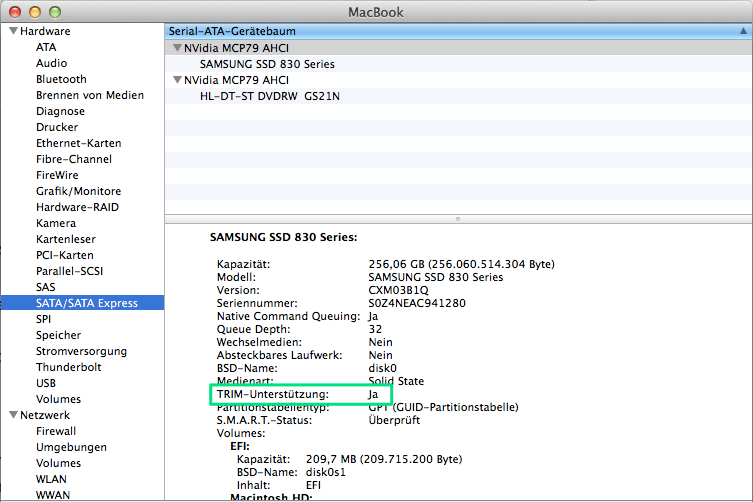
Task: Open the Bluetooth hardware entry
Action: pyautogui.click(x=61, y=79)
